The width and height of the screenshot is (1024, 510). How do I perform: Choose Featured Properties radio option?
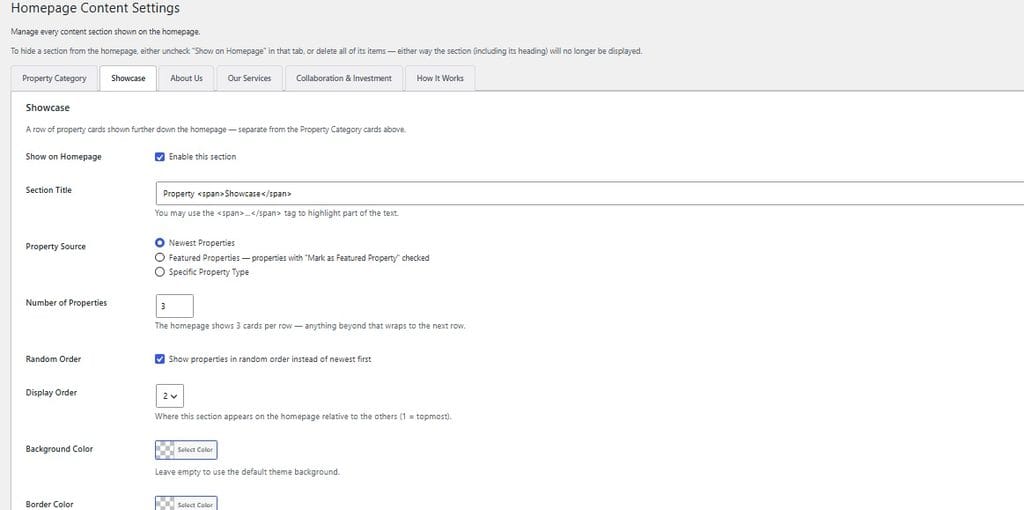pyautogui.click(x=160, y=258)
